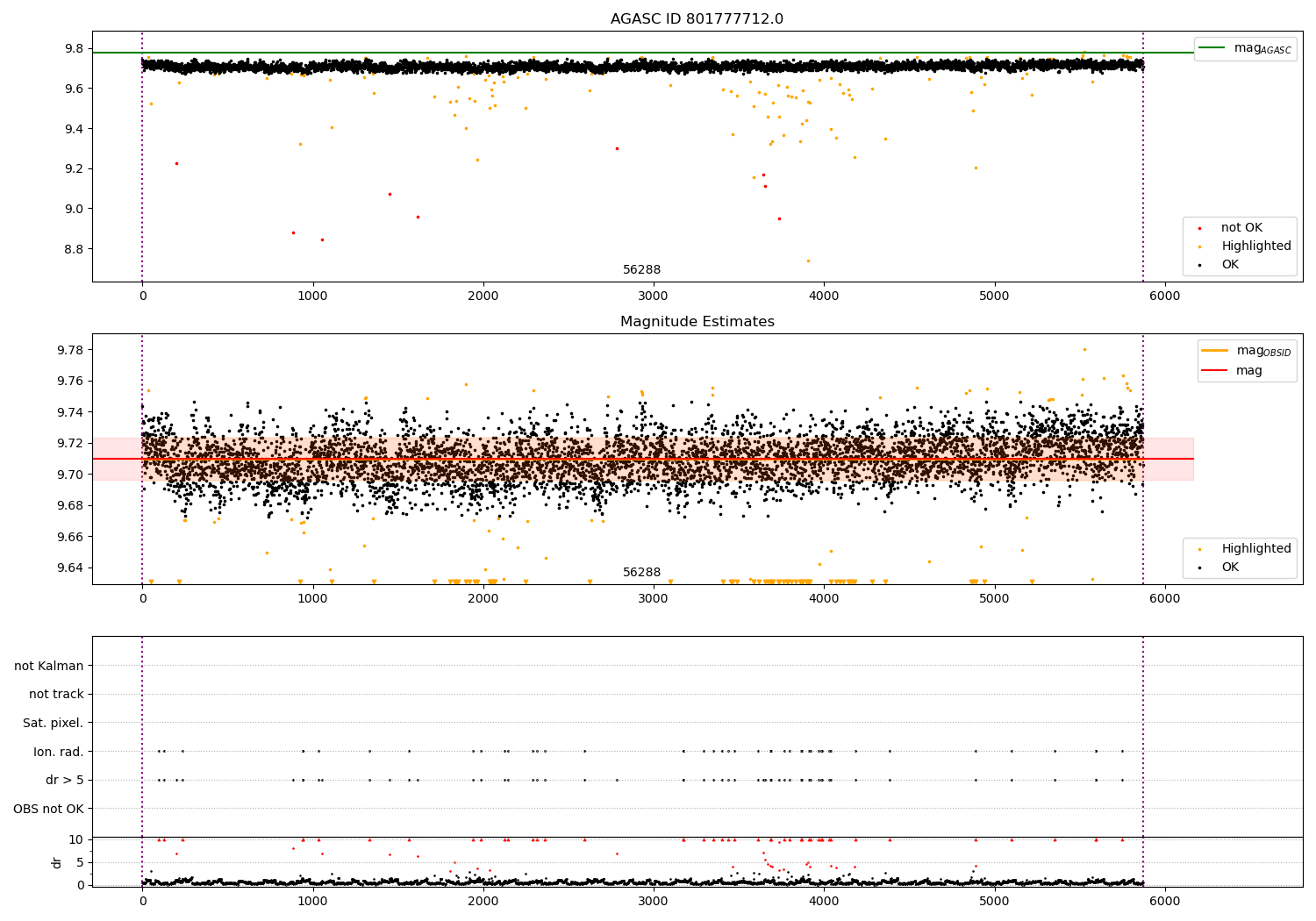
Task: Click the orange point near 9.78 in middle plot
Action: [x=1084, y=349]
